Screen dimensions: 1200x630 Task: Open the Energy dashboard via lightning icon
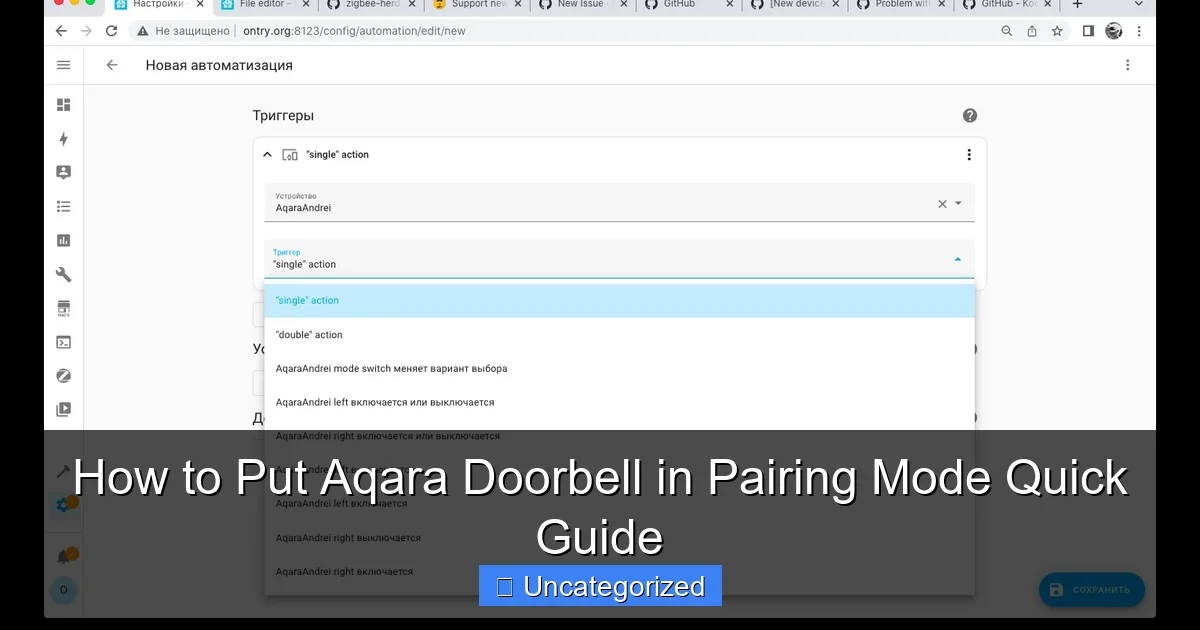point(63,139)
